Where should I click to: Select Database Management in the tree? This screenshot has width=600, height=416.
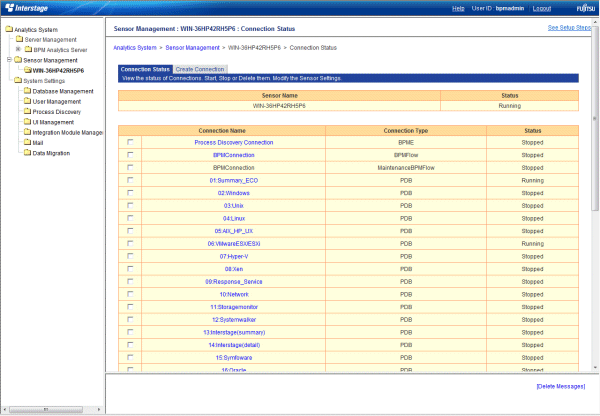[x=63, y=91]
